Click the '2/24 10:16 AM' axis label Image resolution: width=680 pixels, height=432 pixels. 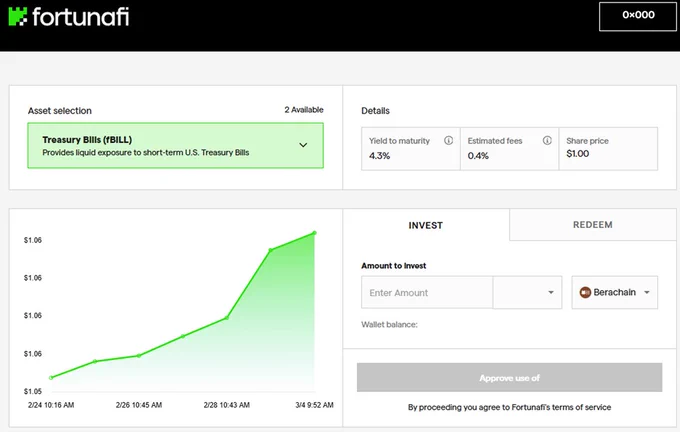click(x=51, y=405)
